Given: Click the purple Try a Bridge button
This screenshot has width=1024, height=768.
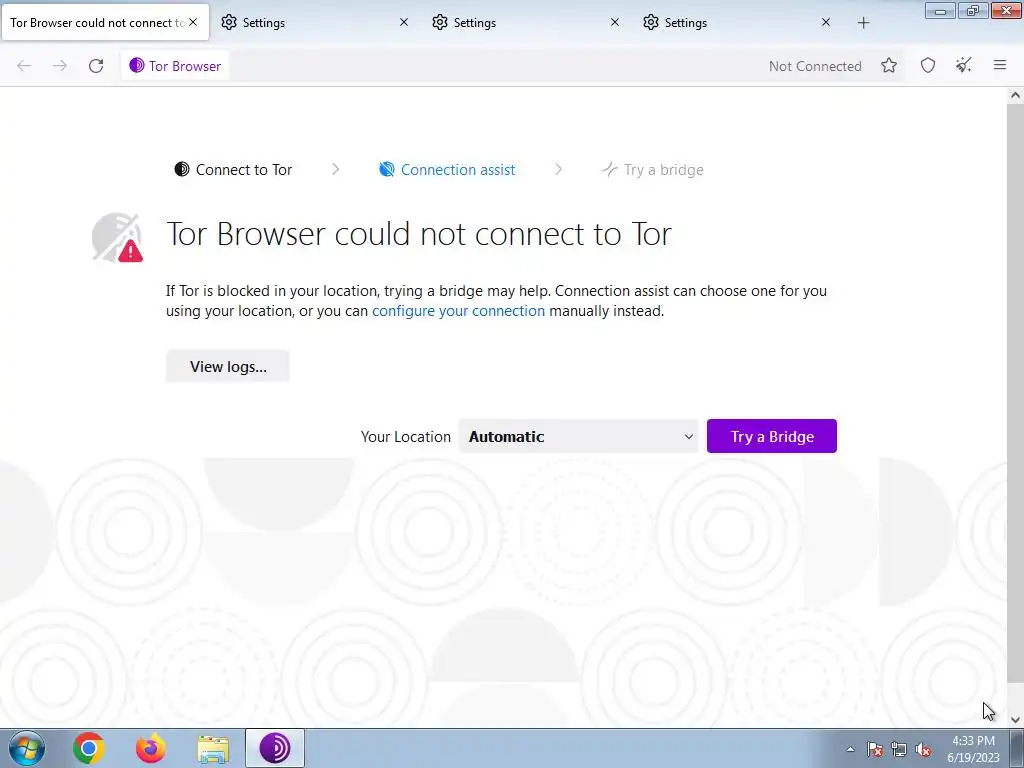Looking at the screenshot, I should [771, 436].
